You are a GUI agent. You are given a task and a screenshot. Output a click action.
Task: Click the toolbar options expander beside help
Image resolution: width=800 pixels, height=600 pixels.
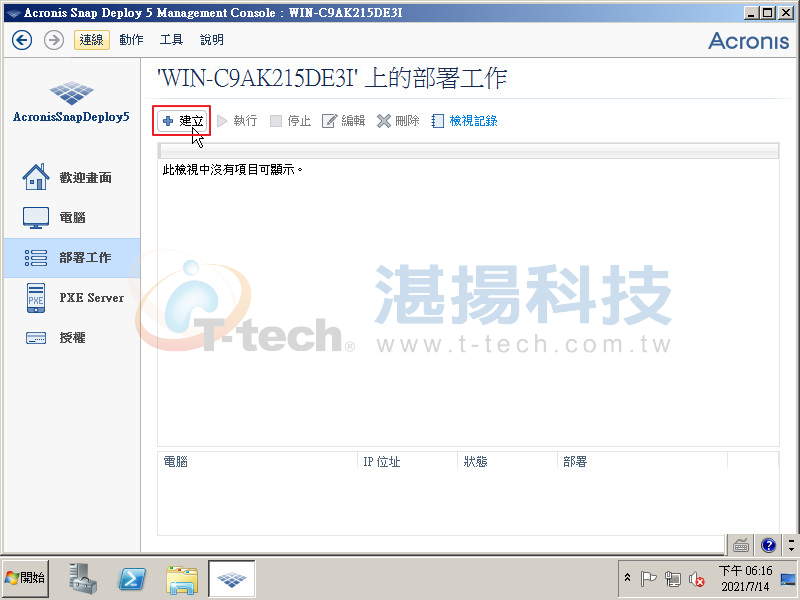(791, 545)
